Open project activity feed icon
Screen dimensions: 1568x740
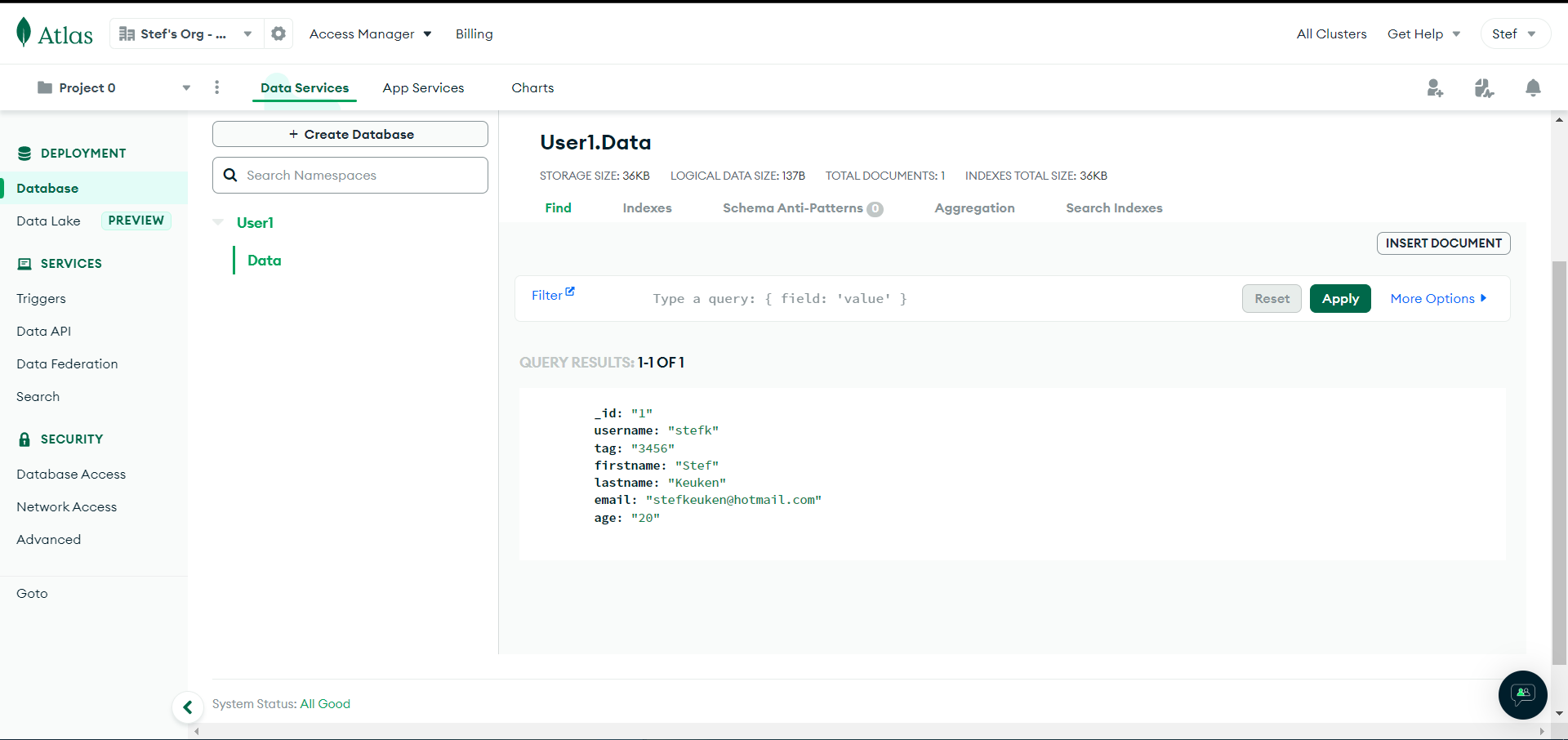(1484, 87)
